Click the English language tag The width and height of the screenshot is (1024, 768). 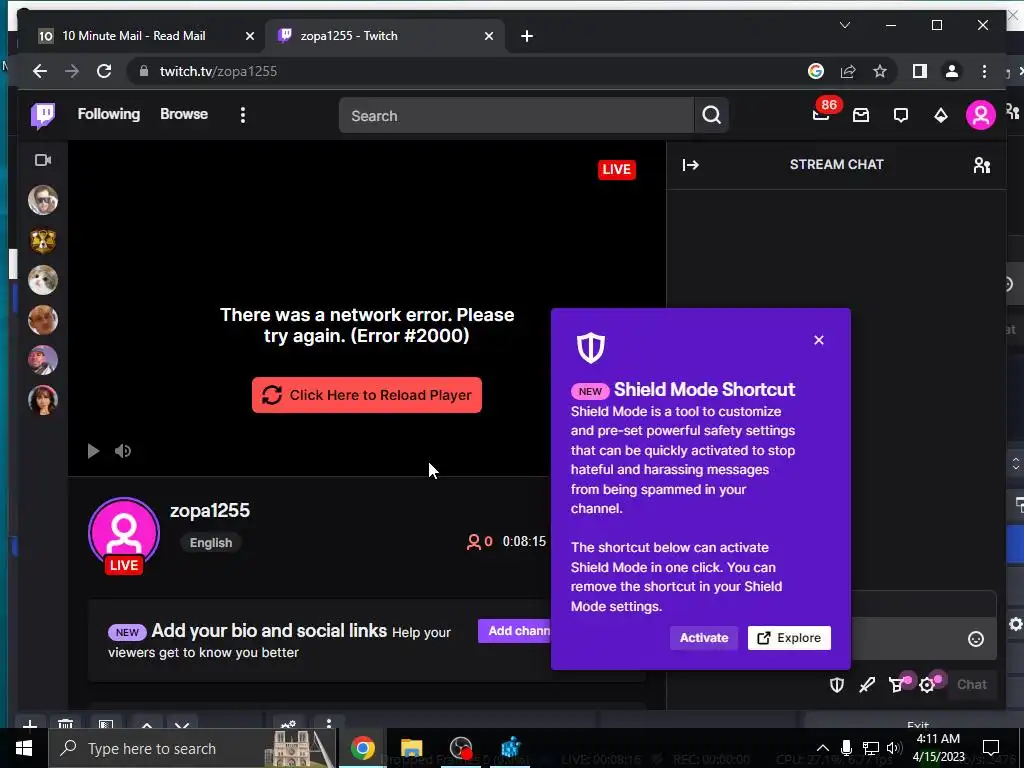210,543
